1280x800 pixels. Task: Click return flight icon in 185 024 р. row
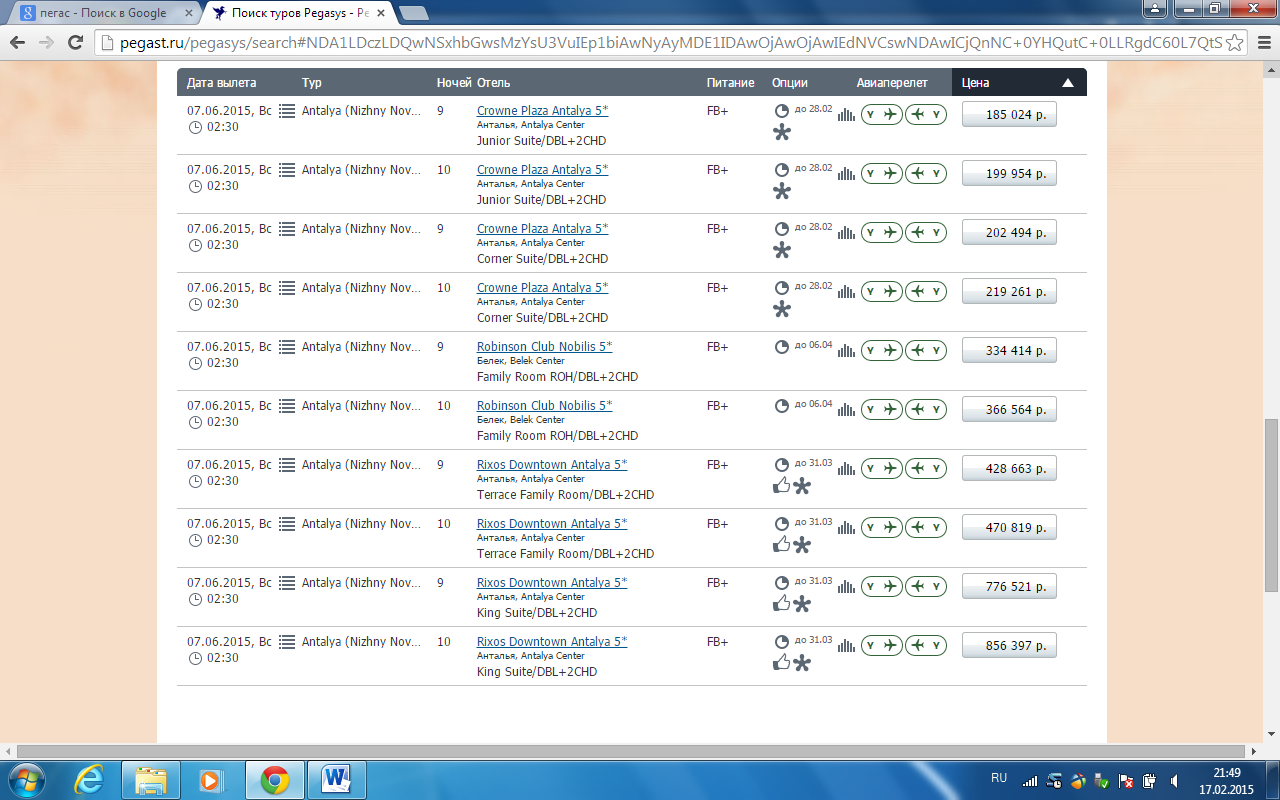click(926, 115)
